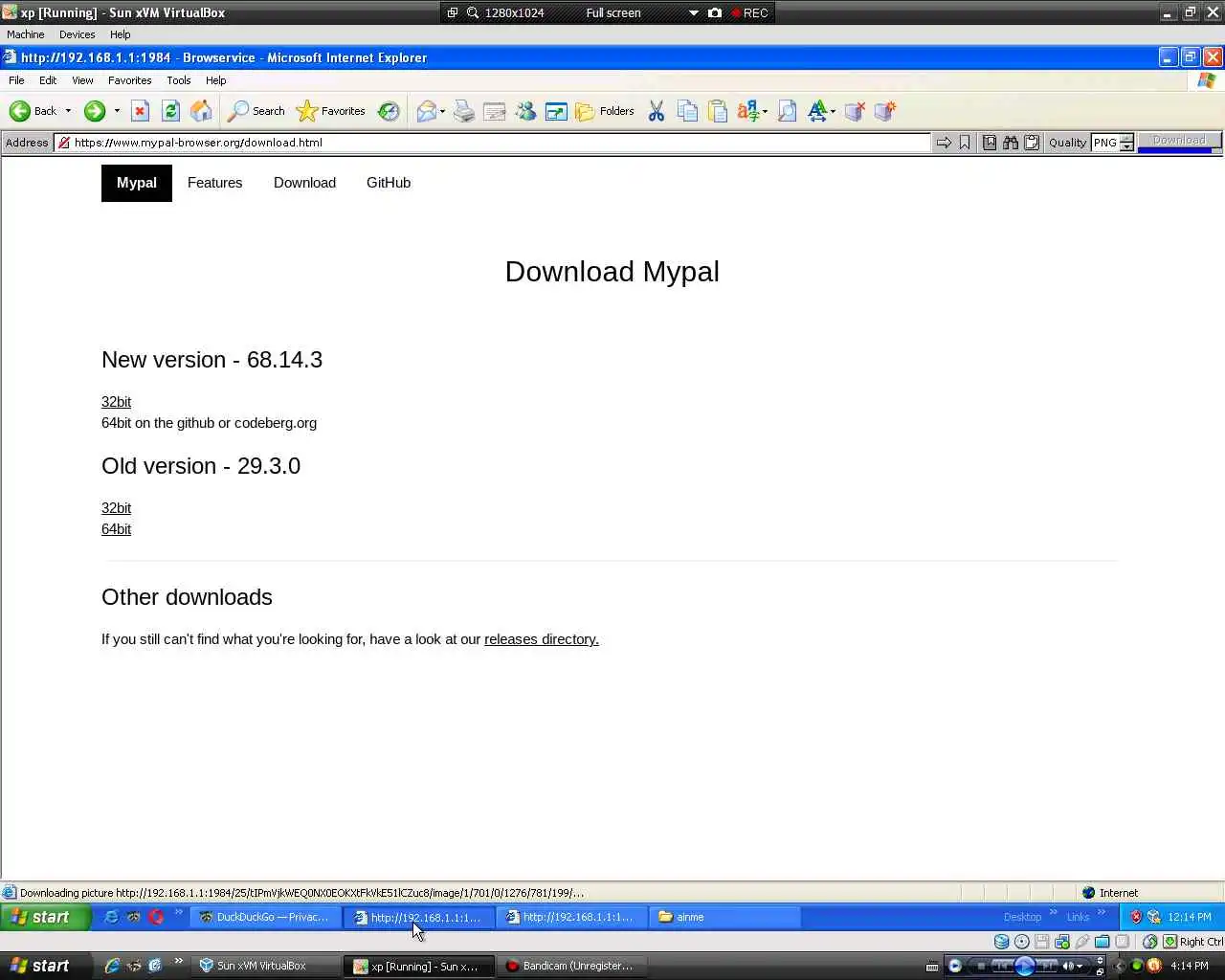Click the REC record button
The image size is (1225, 980).
[x=749, y=13]
